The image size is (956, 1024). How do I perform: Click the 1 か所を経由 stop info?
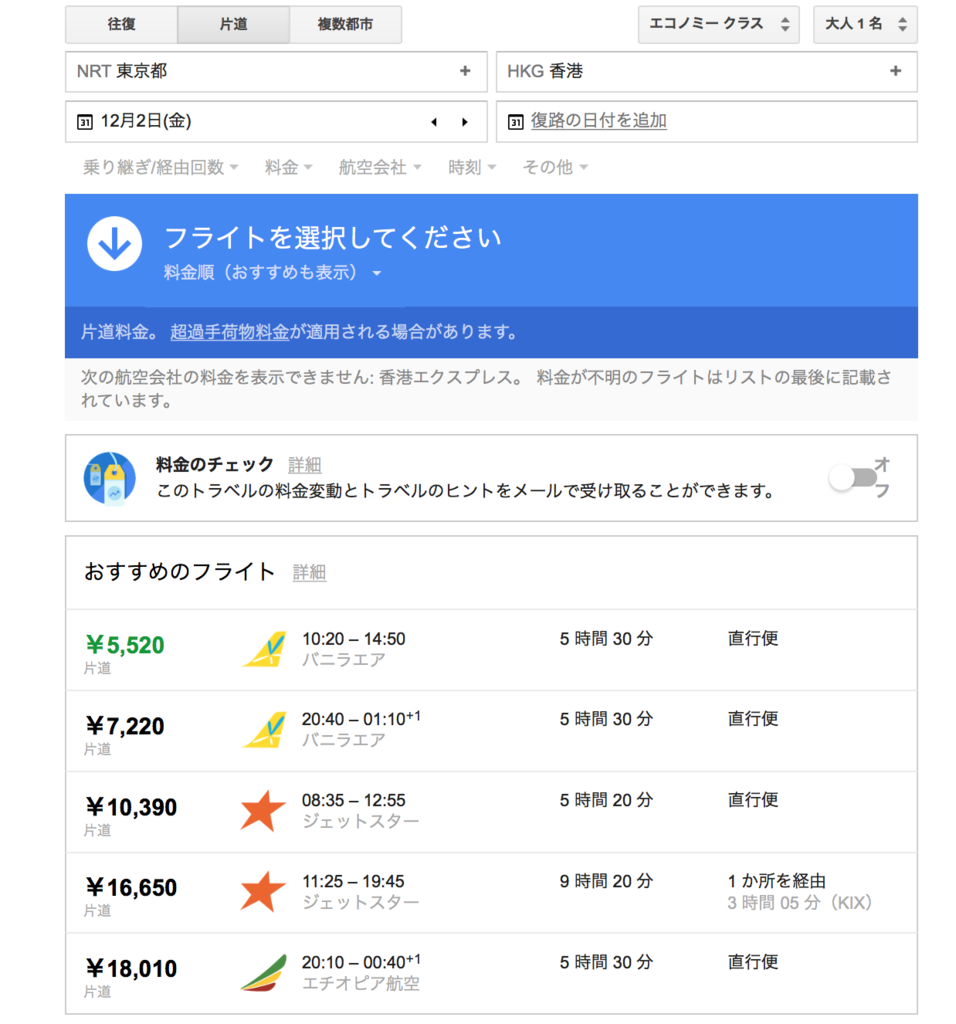(x=776, y=881)
